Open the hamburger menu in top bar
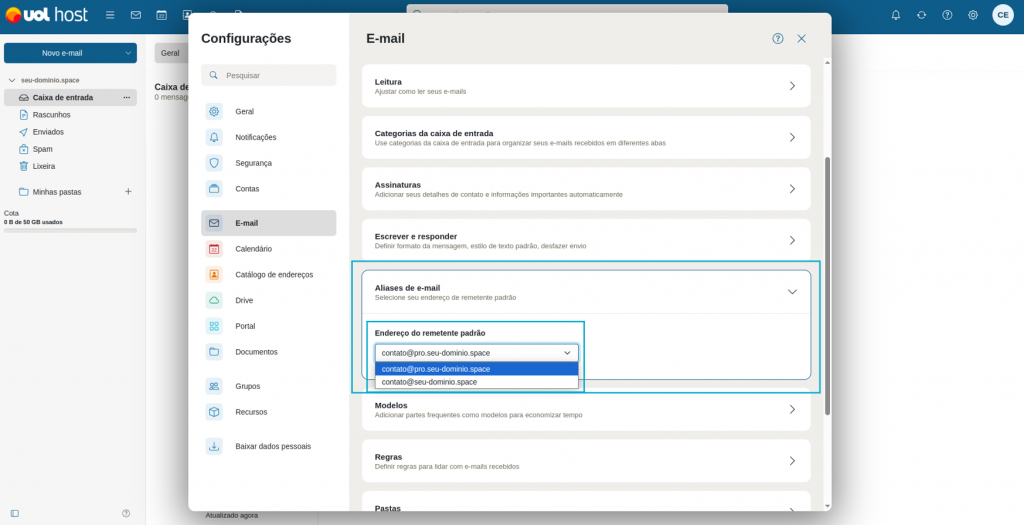 (110, 14)
